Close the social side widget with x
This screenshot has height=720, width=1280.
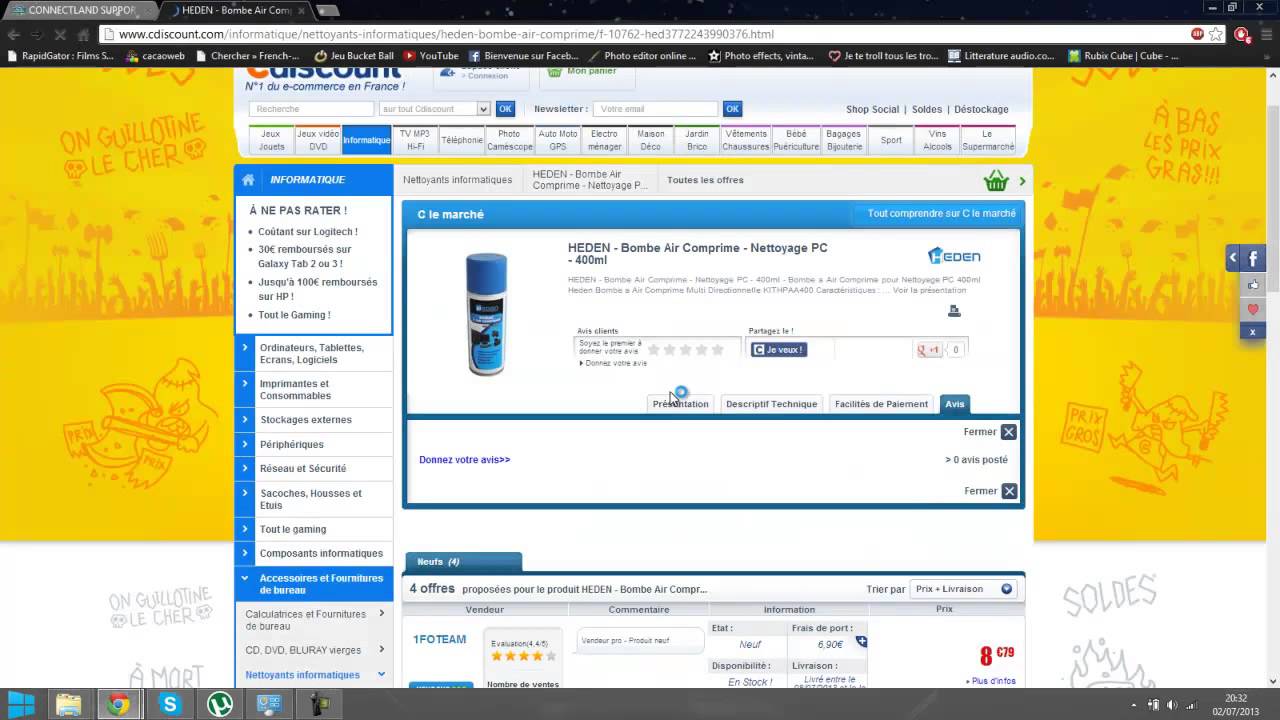pos(1253,331)
